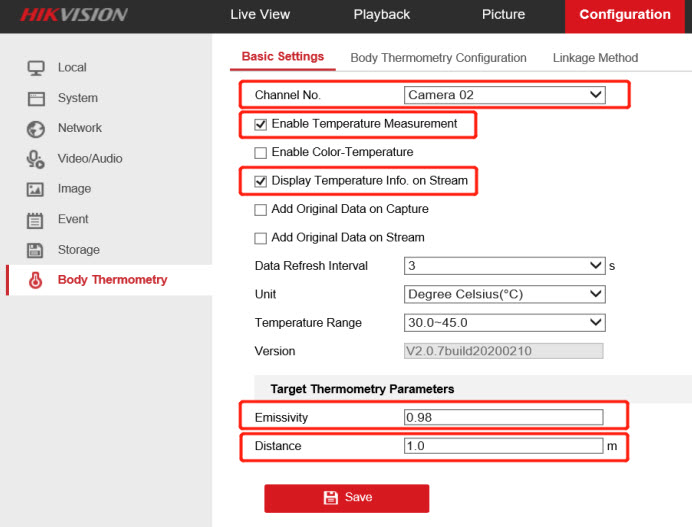Open the Temperature Range dropdown

tap(505, 323)
